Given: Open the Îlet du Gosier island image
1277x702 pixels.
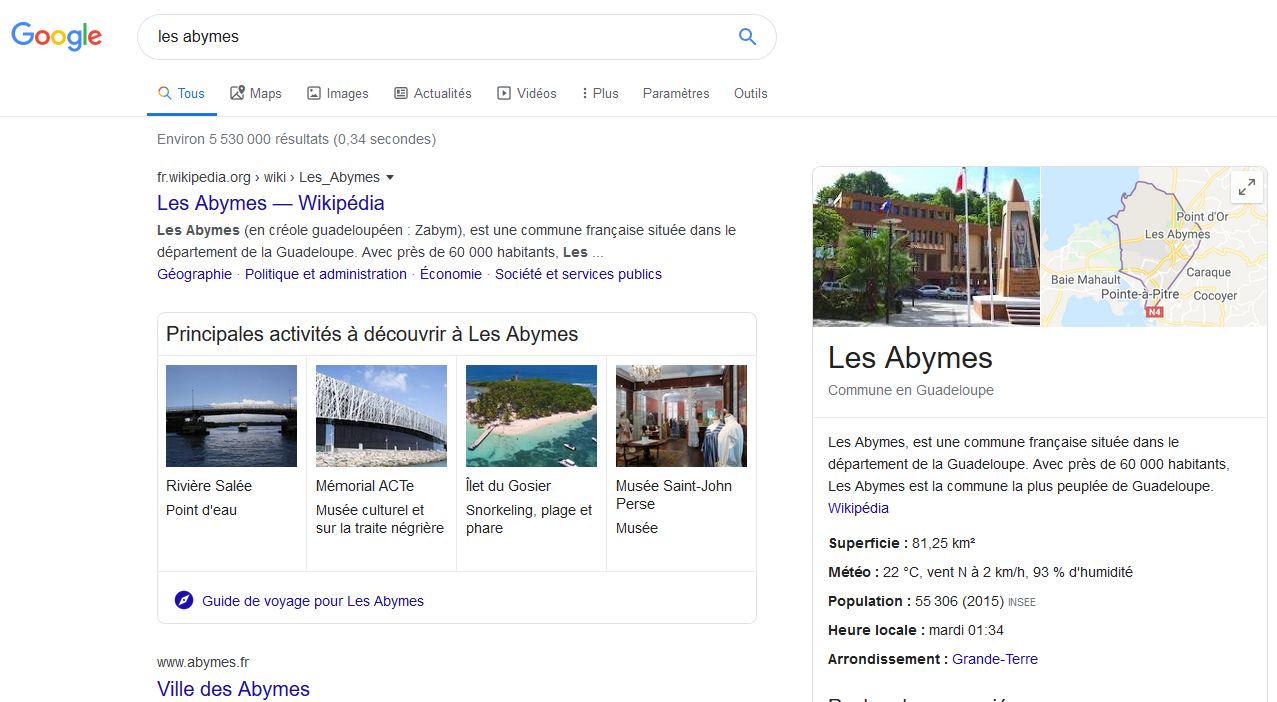Looking at the screenshot, I should pyautogui.click(x=531, y=416).
